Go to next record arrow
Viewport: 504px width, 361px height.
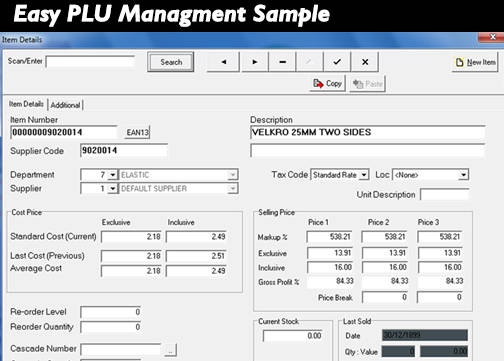coord(255,62)
